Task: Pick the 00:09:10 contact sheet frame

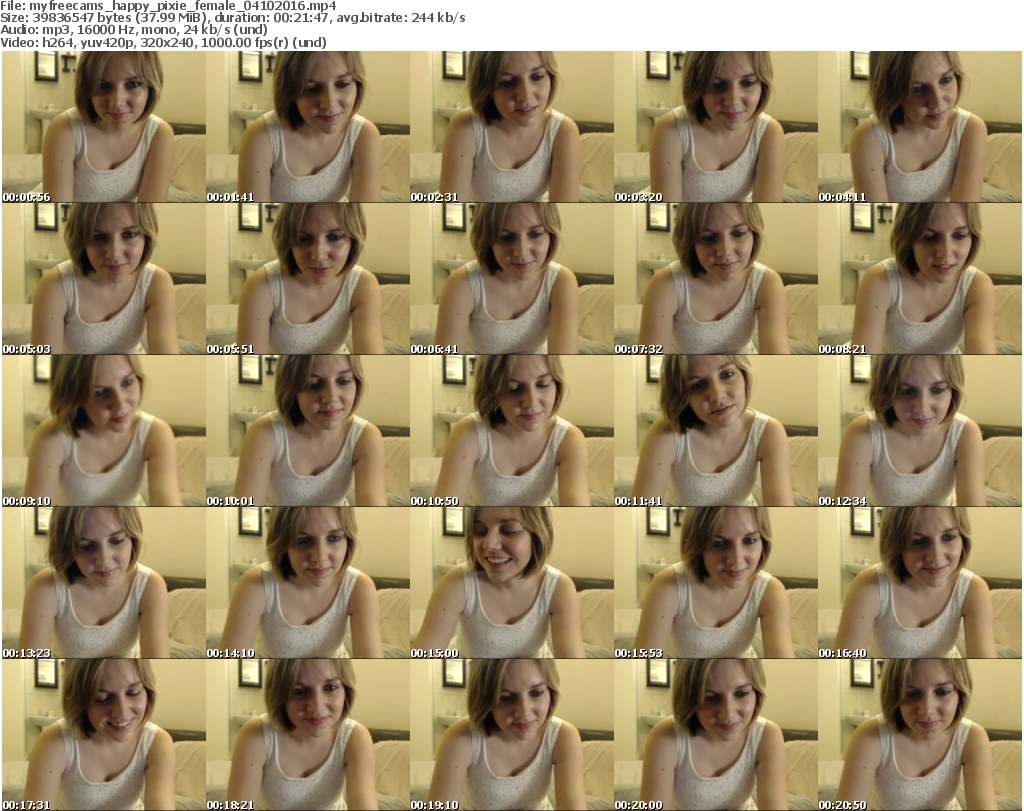Action: tap(104, 431)
